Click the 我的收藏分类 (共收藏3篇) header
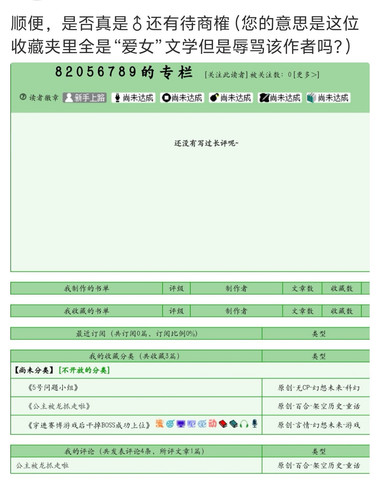This screenshot has height=500, width=380. [x=136, y=356]
